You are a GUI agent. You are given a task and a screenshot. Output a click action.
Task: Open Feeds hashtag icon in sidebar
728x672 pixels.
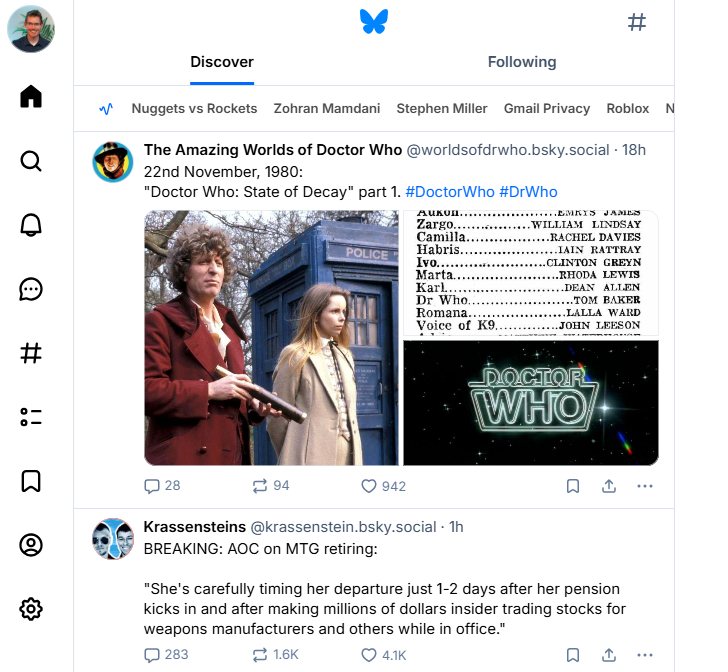[x=31, y=353]
